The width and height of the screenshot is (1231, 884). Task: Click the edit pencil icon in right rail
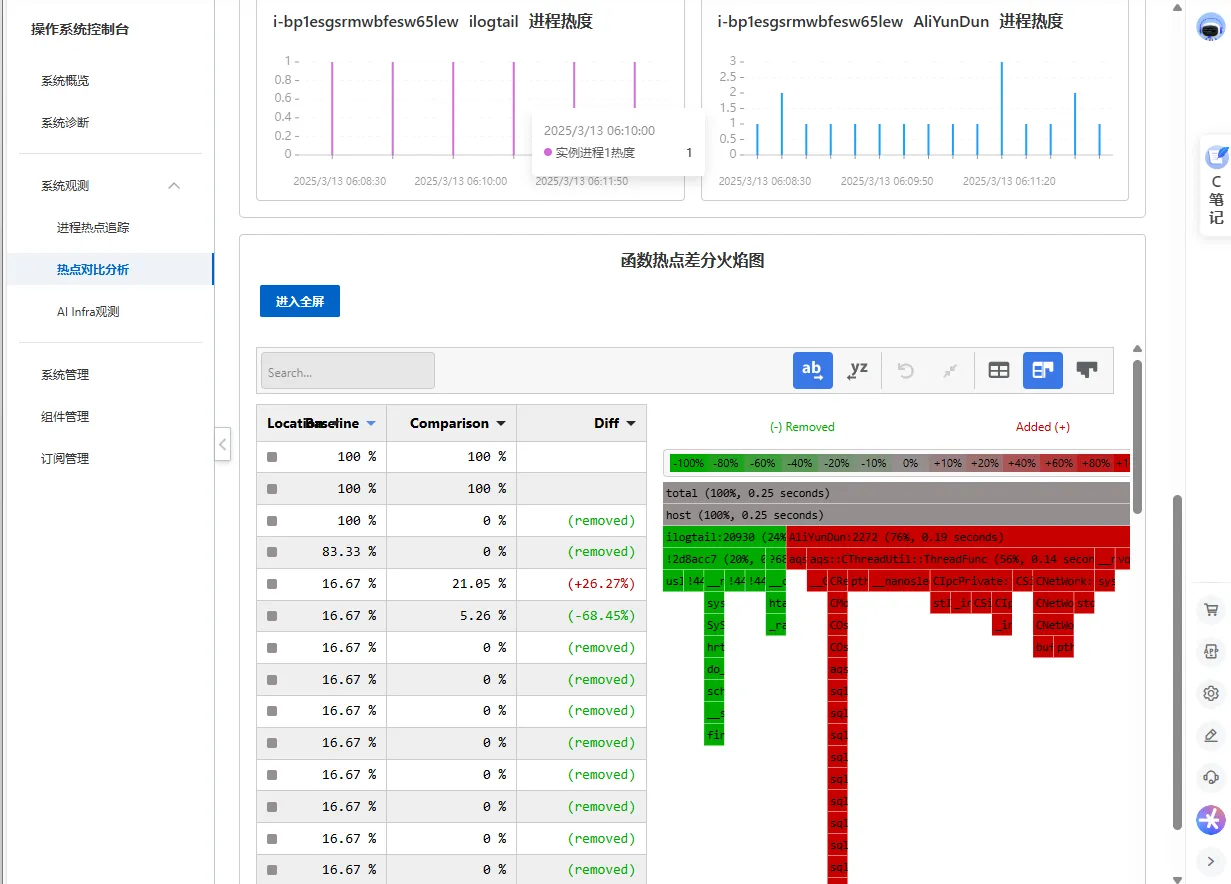pos(1211,735)
